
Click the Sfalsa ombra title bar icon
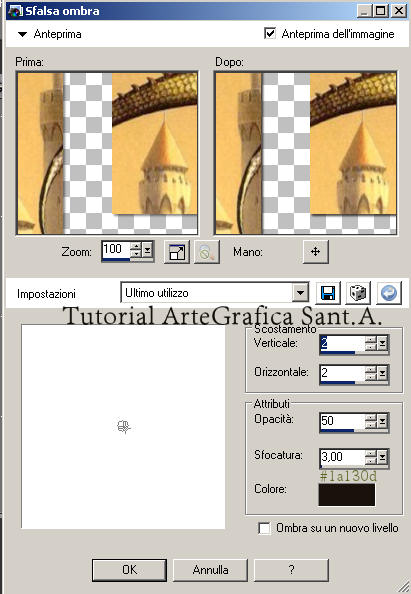(15, 11)
